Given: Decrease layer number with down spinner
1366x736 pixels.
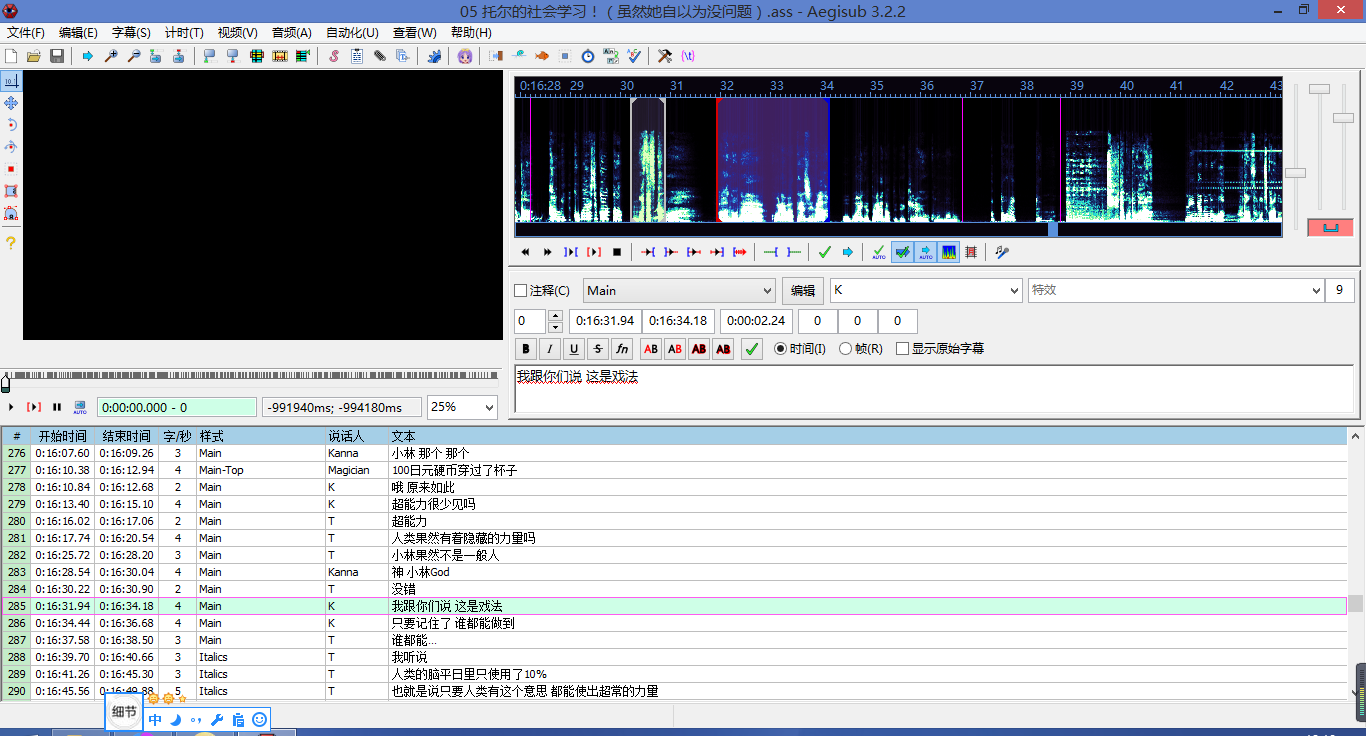Looking at the screenshot, I should [x=555, y=327].
